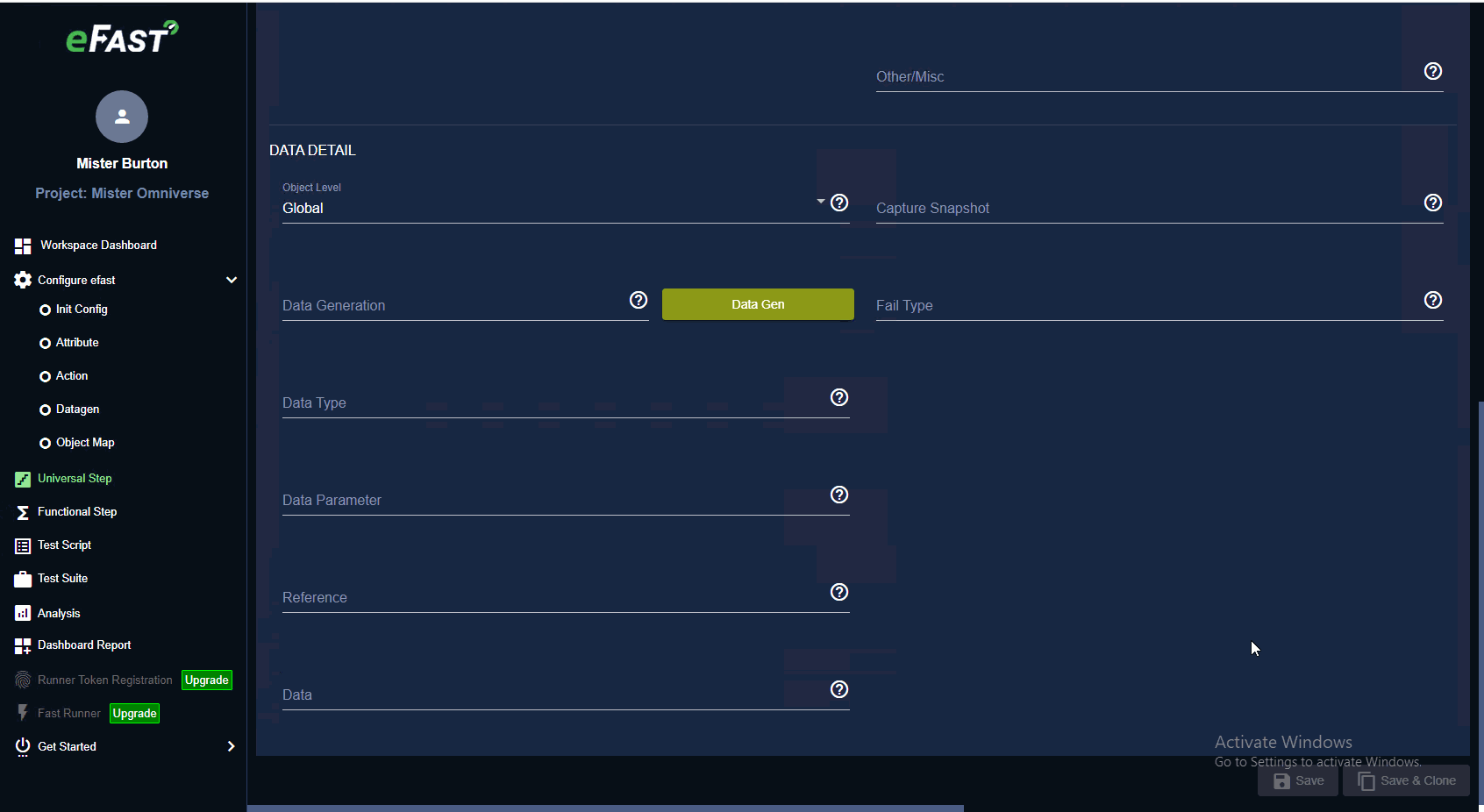Image resolution: width=1484 pixels, height=812 pixels.
Task: Collapse the Configure efast section
Action: pyautogui.click(x=232, y=280)
